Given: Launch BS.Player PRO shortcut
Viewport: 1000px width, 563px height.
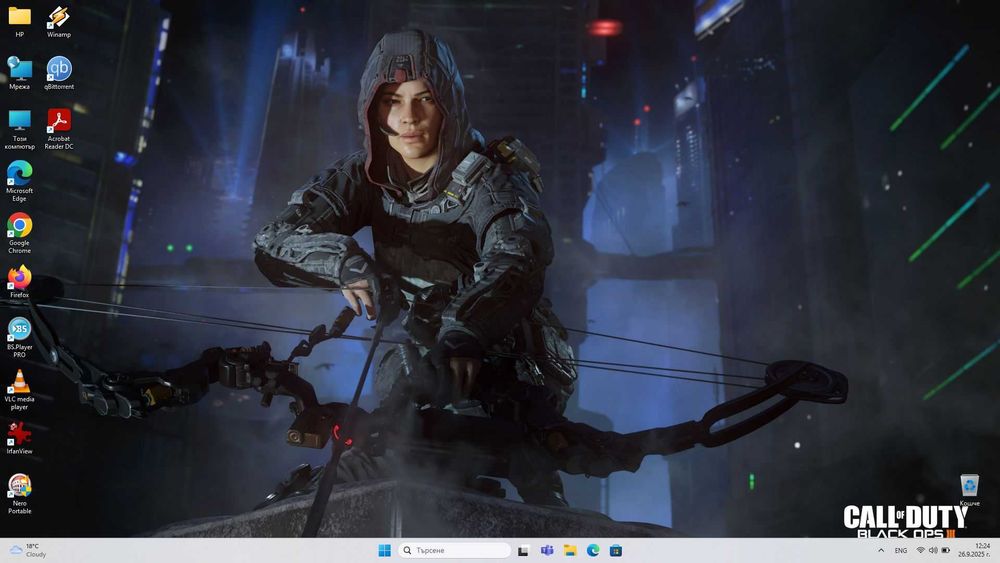Looking at the screenshot, I should tap(19, 329).
